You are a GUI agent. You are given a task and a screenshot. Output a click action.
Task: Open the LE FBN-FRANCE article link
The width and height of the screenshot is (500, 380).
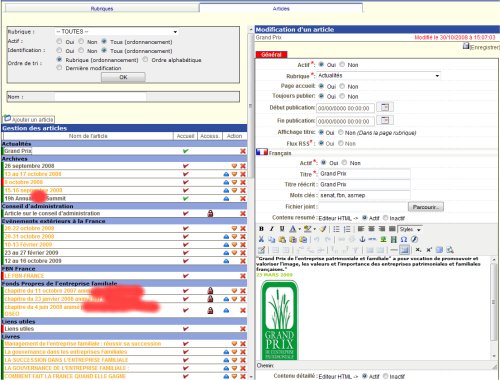[24, 276]
